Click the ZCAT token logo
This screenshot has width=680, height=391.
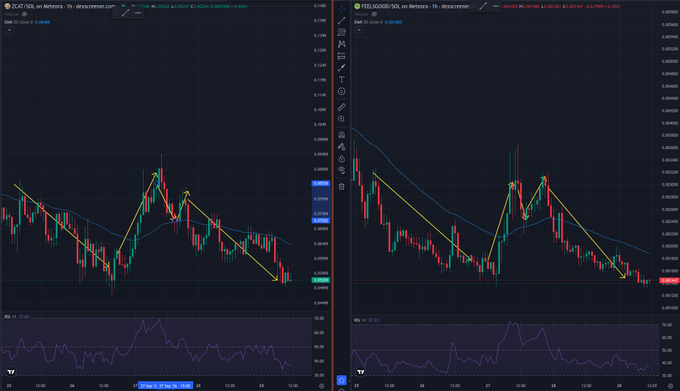[7, 6]
